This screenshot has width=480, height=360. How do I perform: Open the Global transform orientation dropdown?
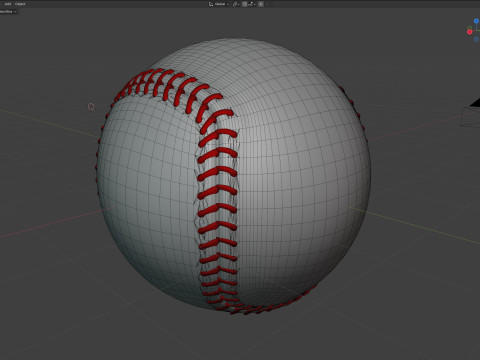point(219,4)
